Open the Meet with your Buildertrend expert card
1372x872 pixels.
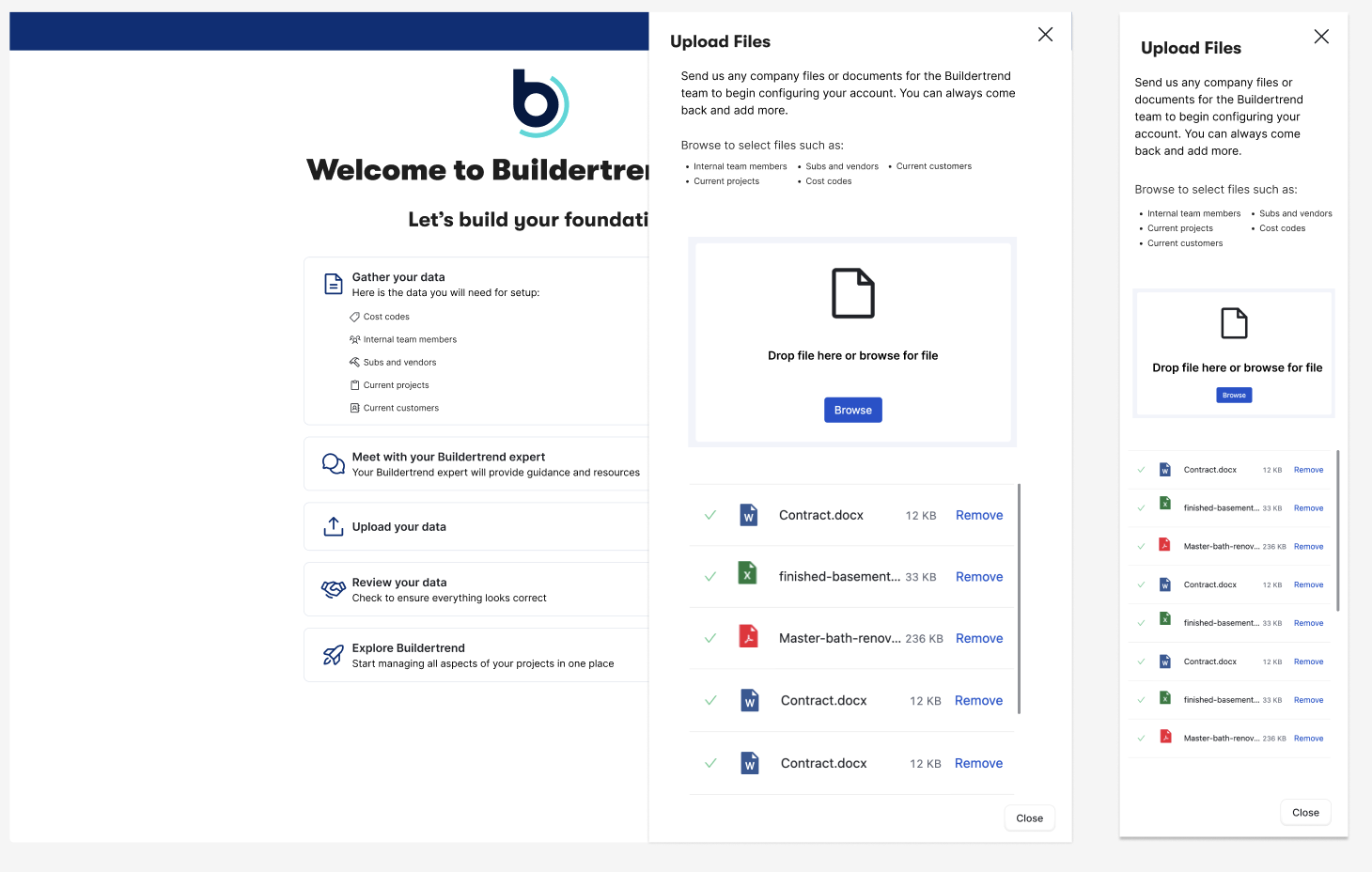point(476,463)
